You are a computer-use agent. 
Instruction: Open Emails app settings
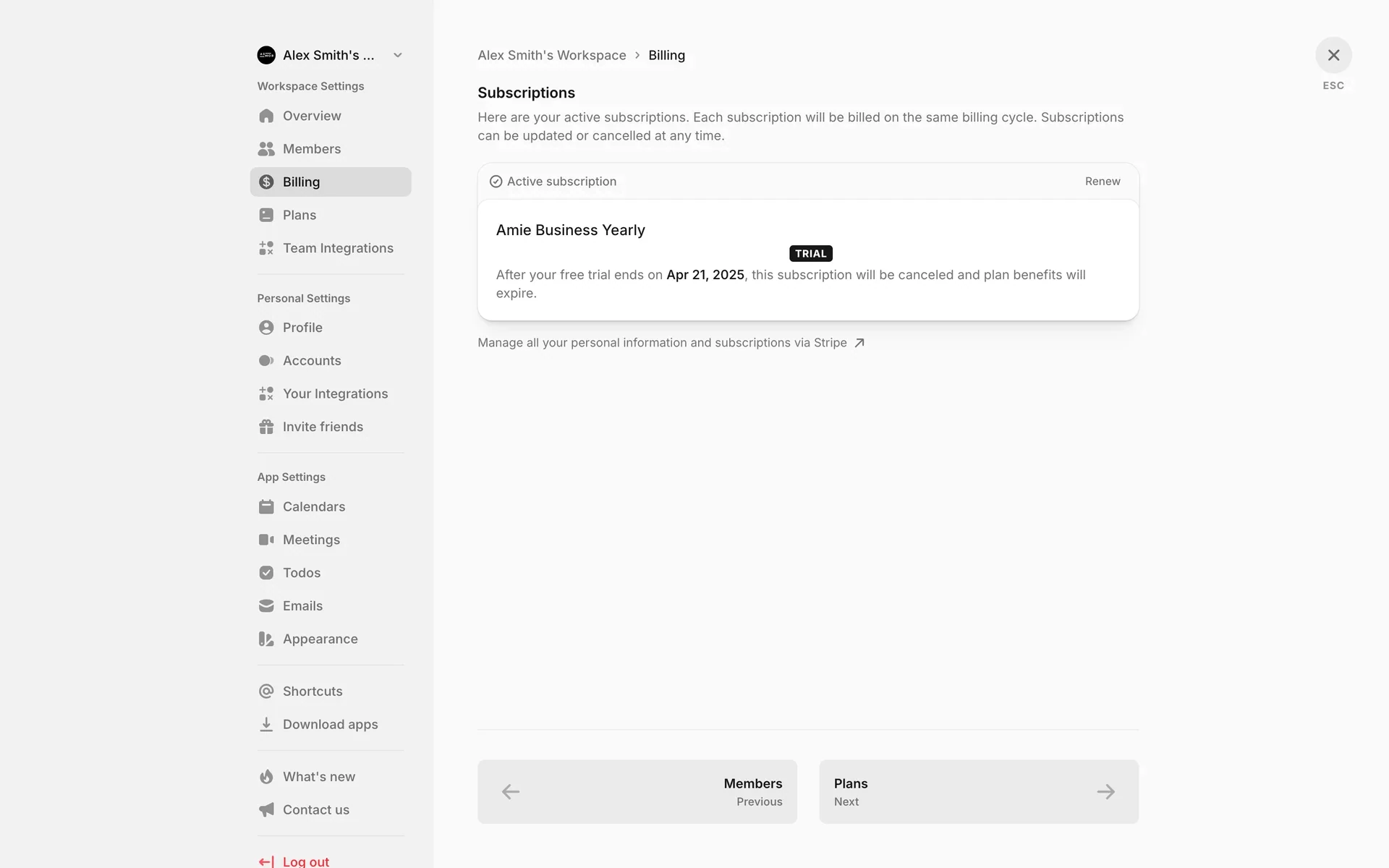[331, 605]
